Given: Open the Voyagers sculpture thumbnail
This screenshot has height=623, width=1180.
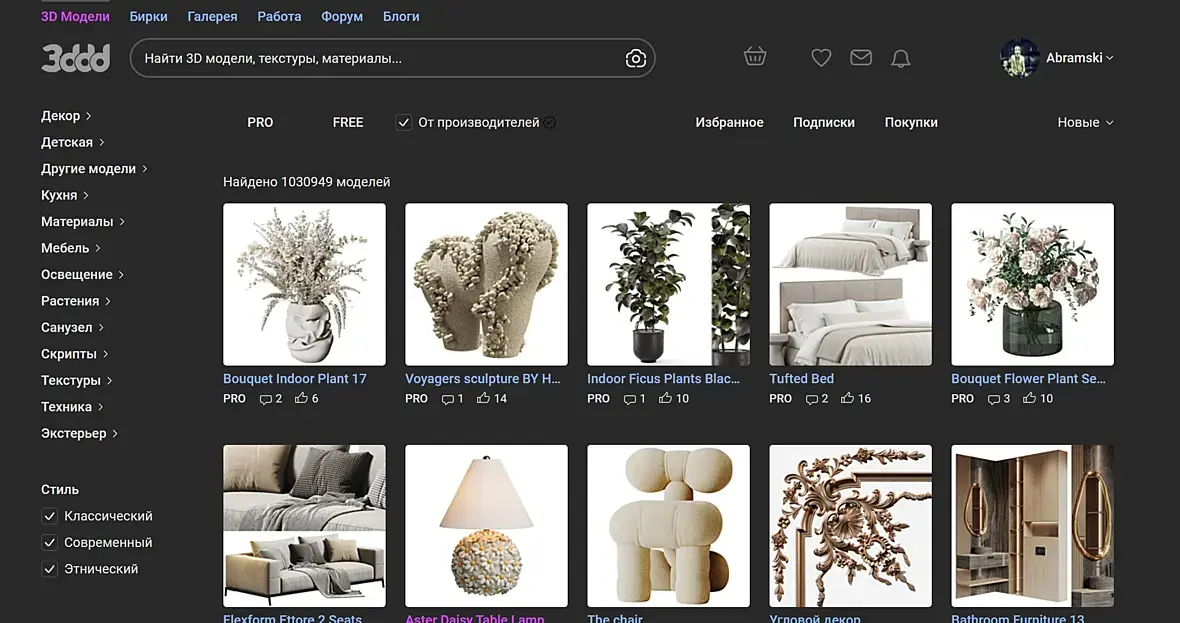Looking at the screenshot, I should pyautogui.click(x=486, y=284).
